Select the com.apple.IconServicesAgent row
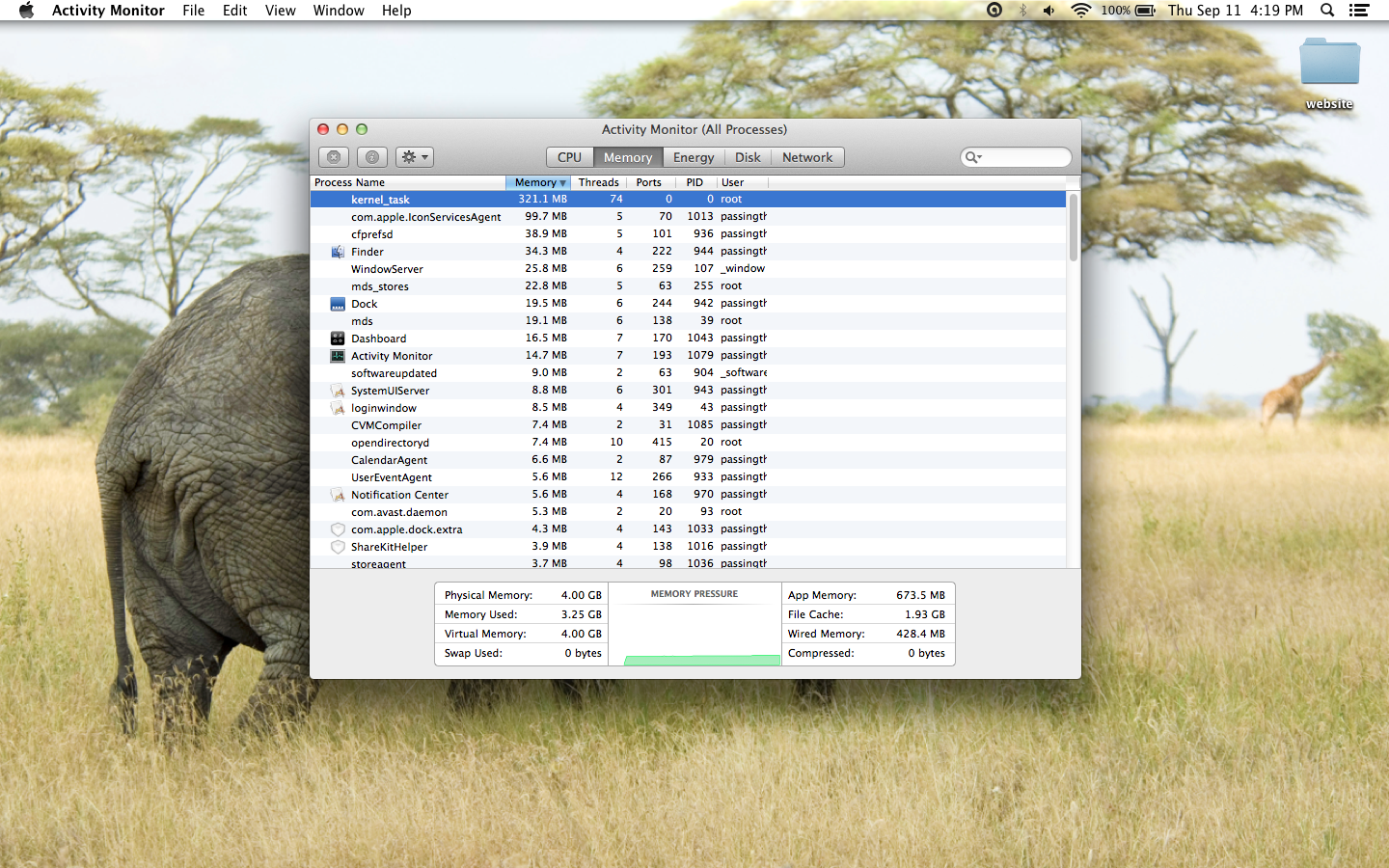Screen dimensions: 1389x868 point(688,217)
